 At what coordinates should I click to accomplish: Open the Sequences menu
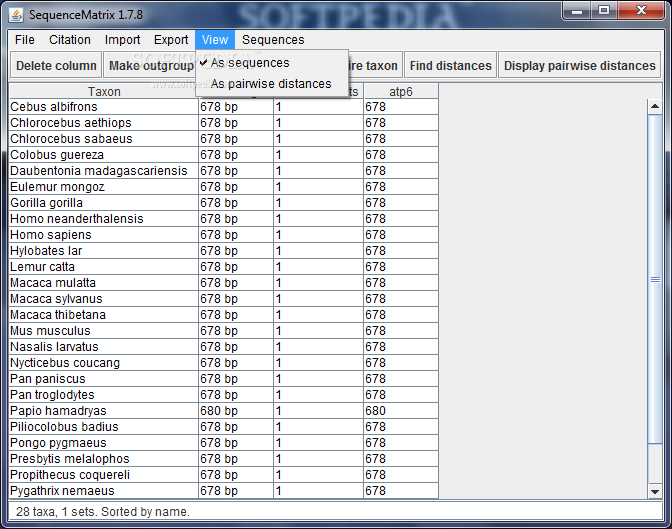[273, 40]
